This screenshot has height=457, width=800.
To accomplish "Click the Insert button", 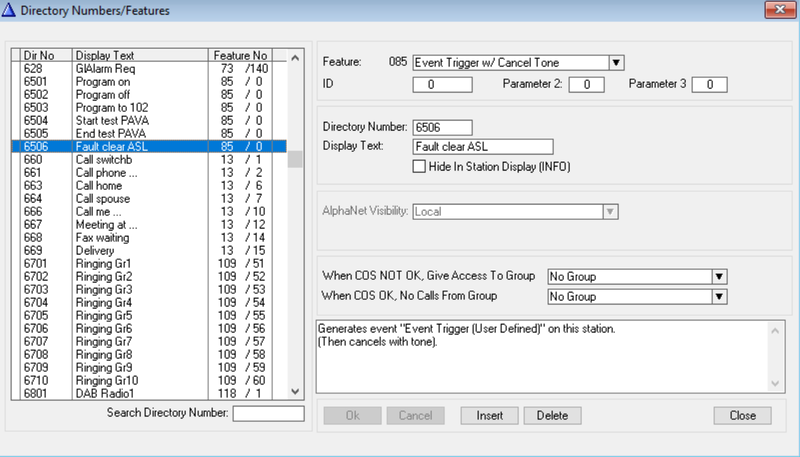I will (x=489, y=416).
